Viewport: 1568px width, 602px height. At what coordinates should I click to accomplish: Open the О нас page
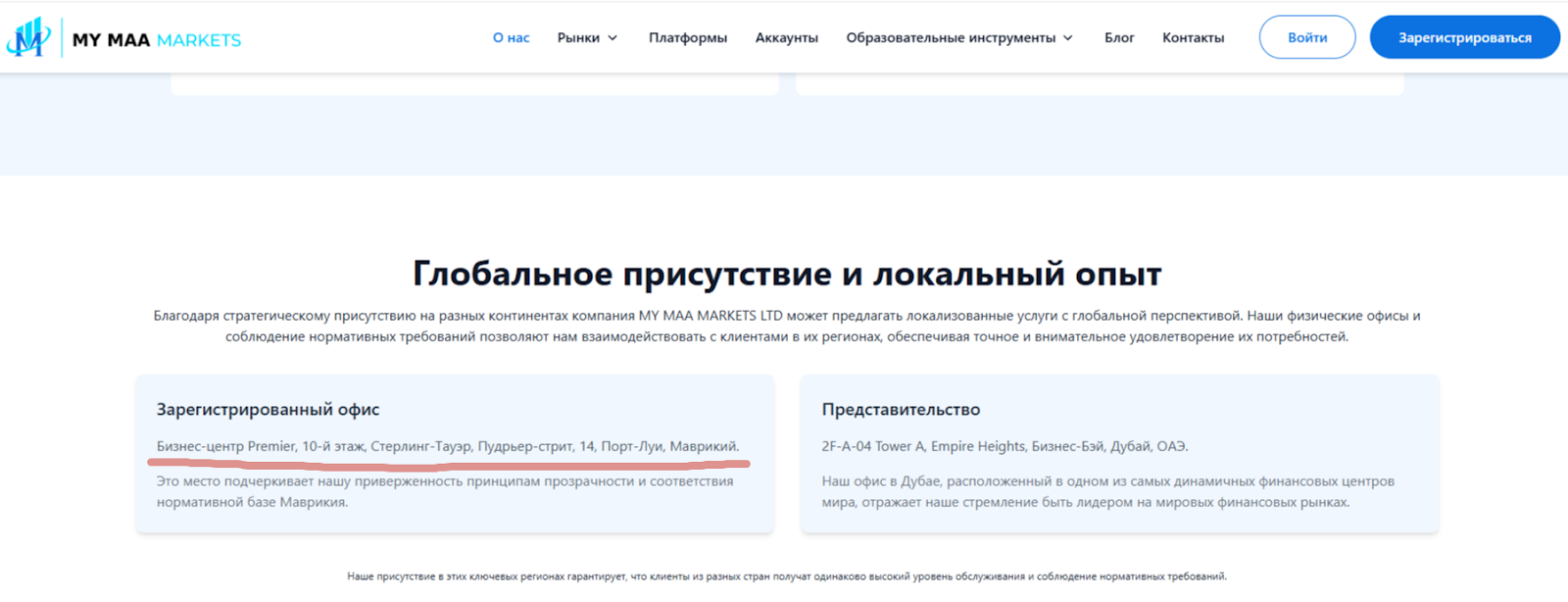(511, 37)
